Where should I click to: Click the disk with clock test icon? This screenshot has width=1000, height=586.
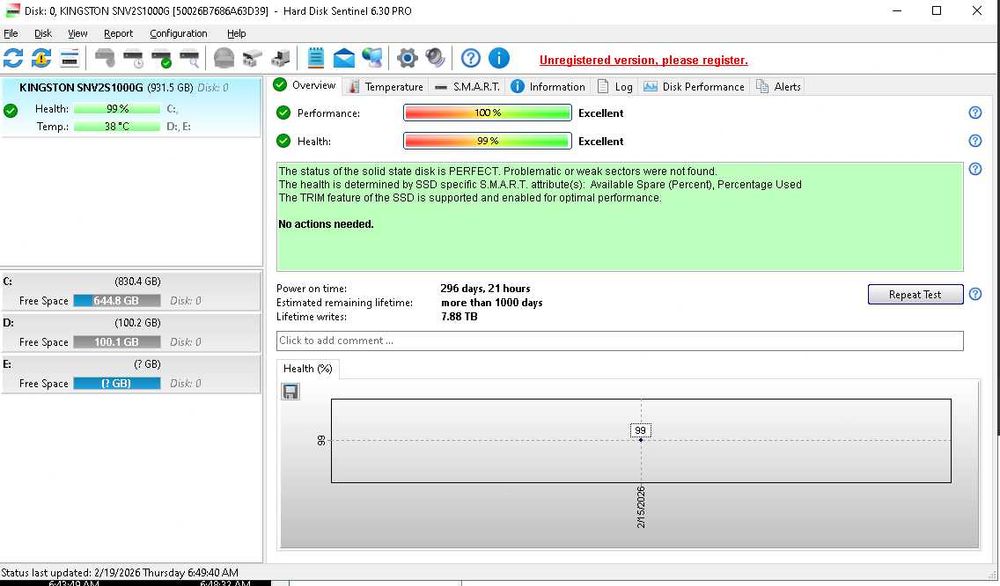(133, 59)
